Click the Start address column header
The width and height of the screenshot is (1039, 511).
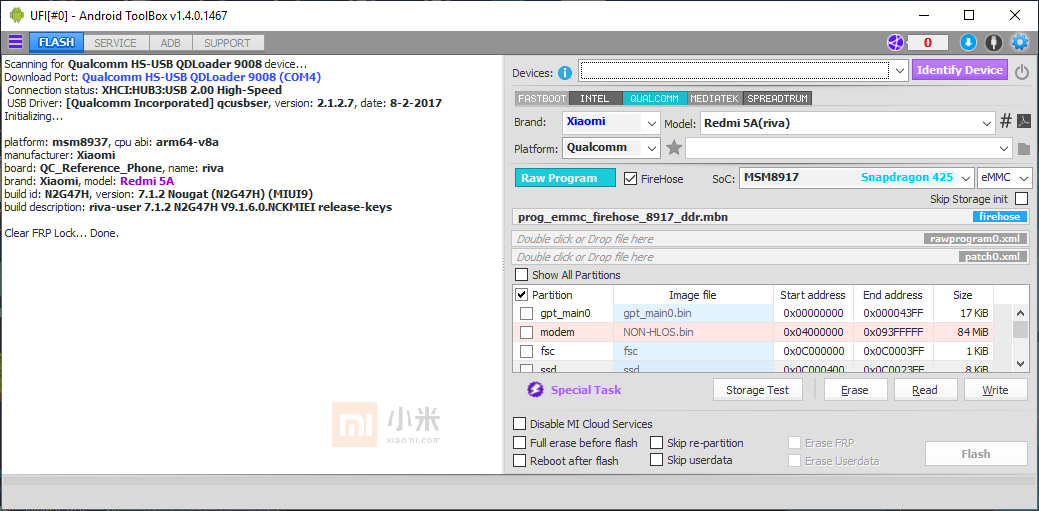click(813, 295)
